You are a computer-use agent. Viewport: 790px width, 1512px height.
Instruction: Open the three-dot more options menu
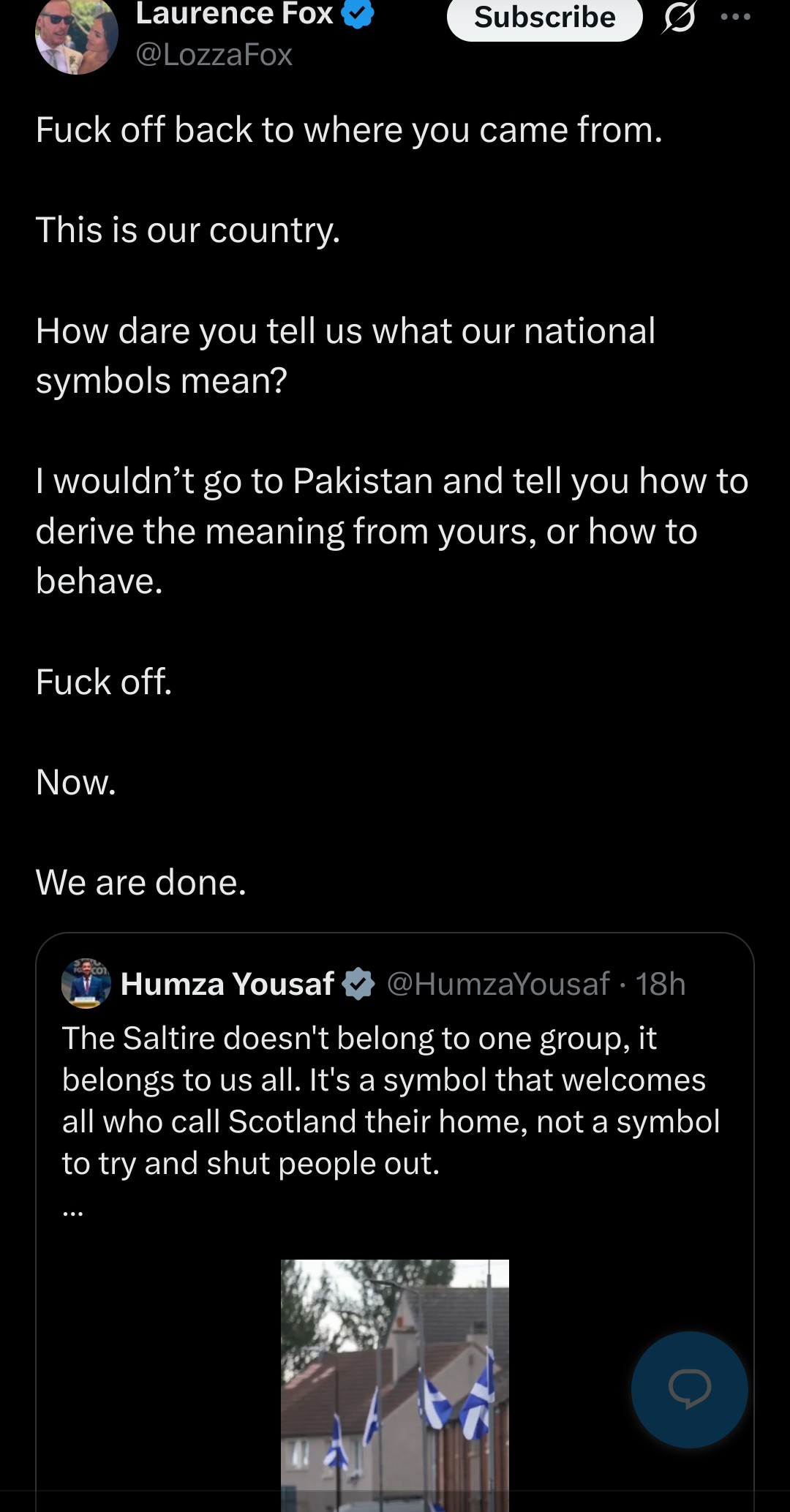[735, 17]
